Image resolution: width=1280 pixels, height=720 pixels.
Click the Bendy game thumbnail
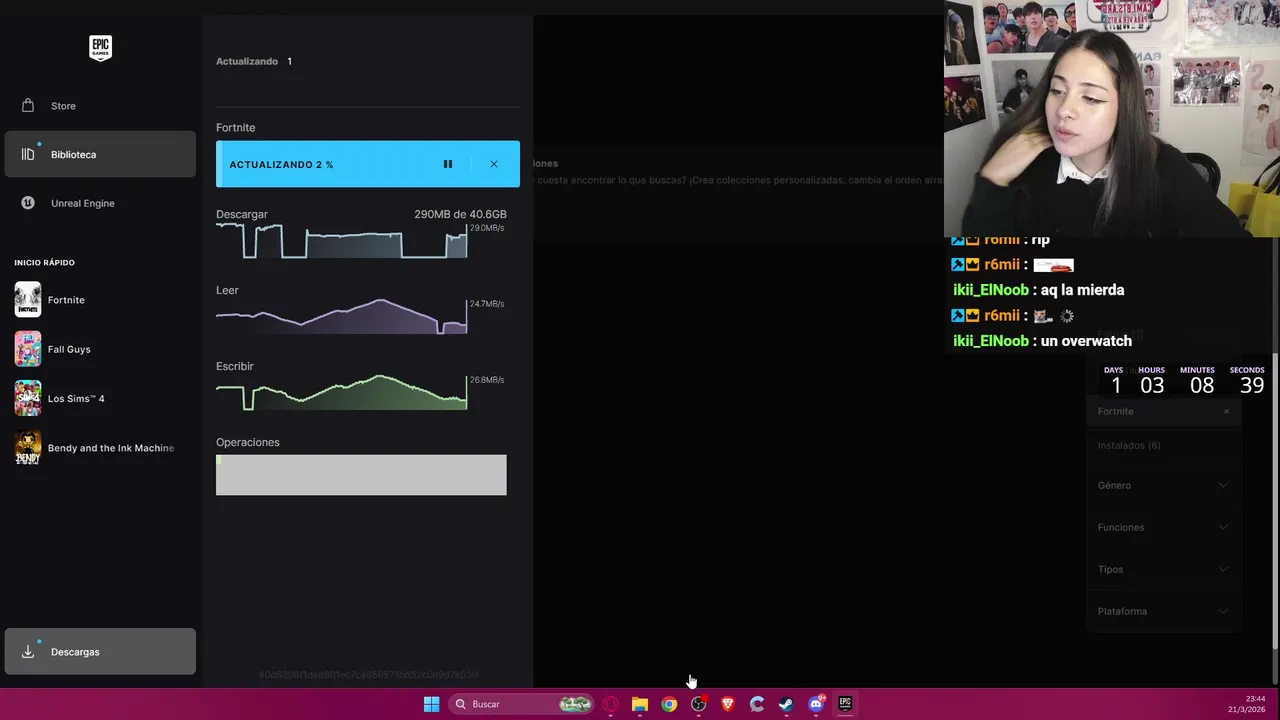(28, 448)
